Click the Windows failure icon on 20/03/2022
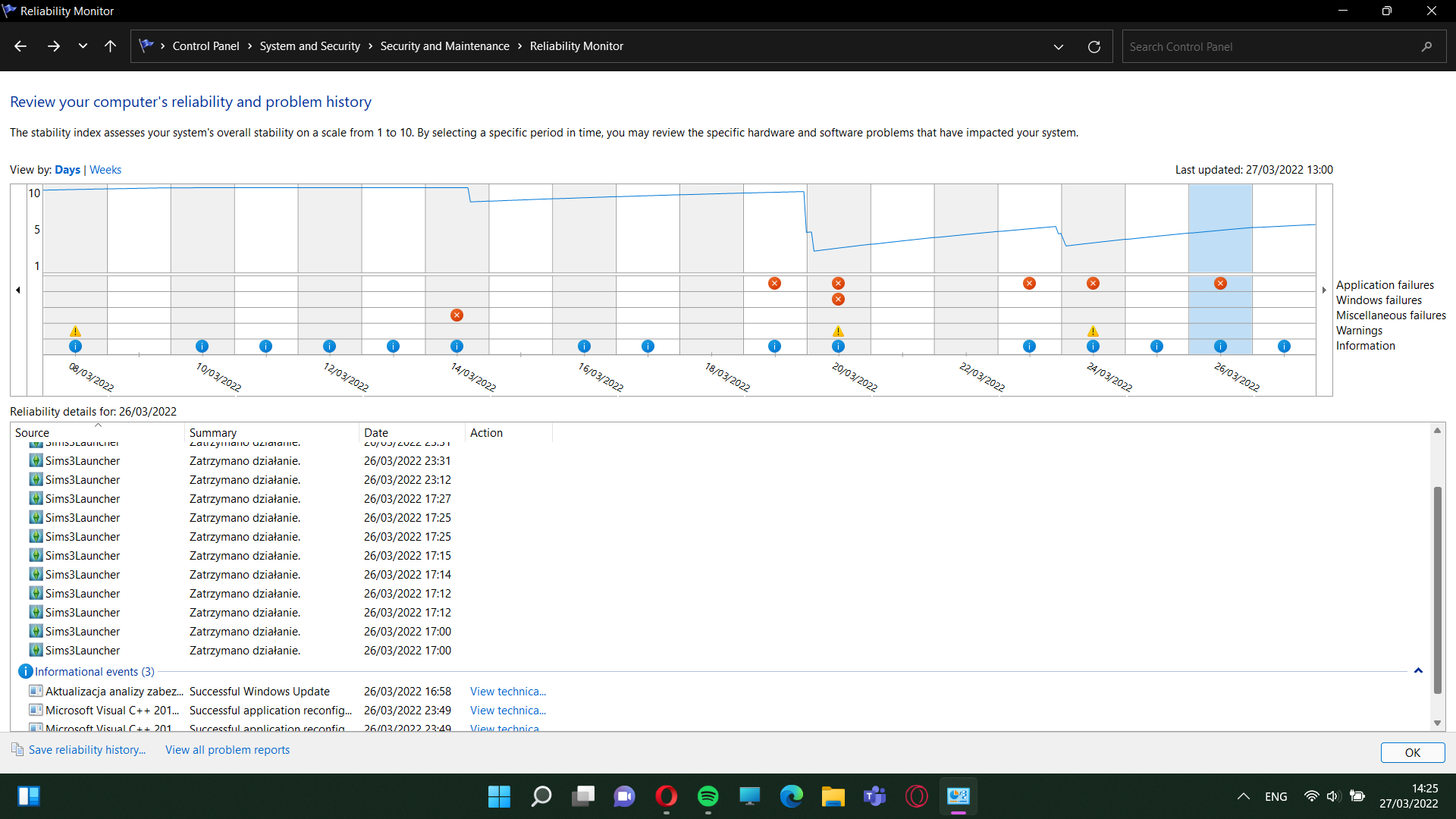Image resolution: width=1456 pixels, height=819 pixels. pyautogui.click(x=838, y=299)
